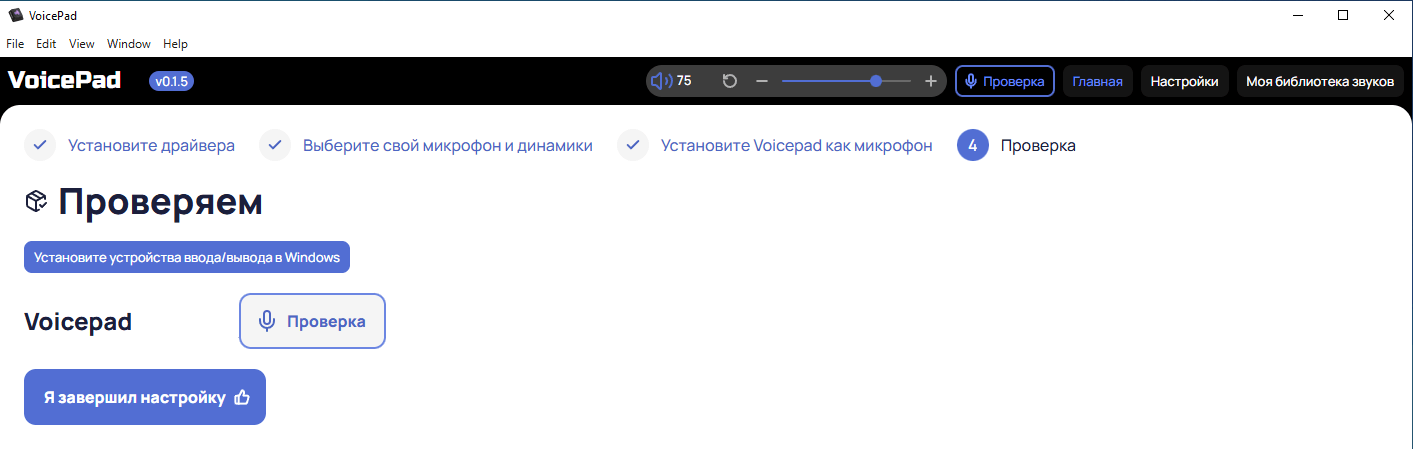Open the Настройки page
1413x449 pixels.
(x=1184, y=81)
